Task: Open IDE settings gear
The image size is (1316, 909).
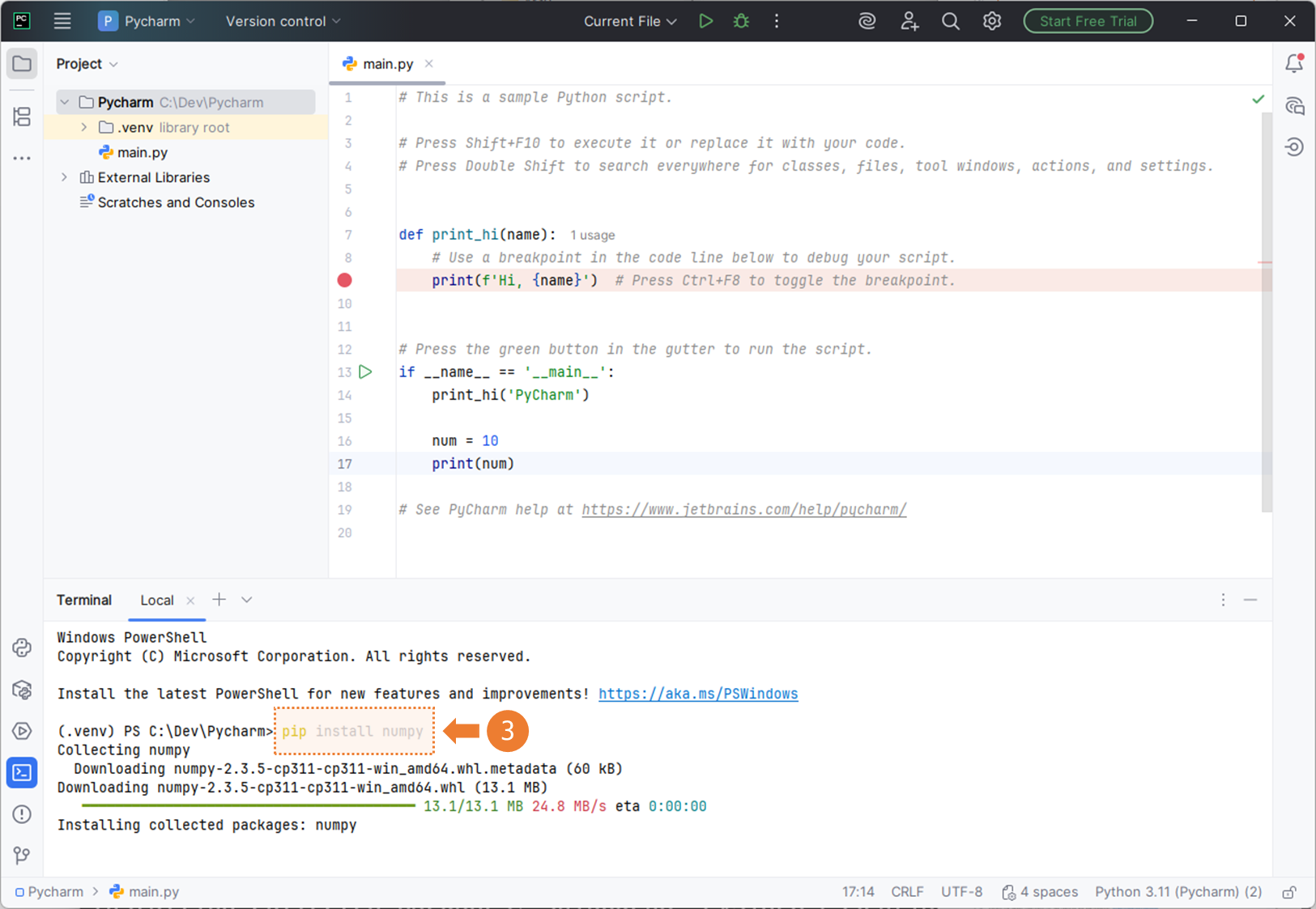Action: 992,21
